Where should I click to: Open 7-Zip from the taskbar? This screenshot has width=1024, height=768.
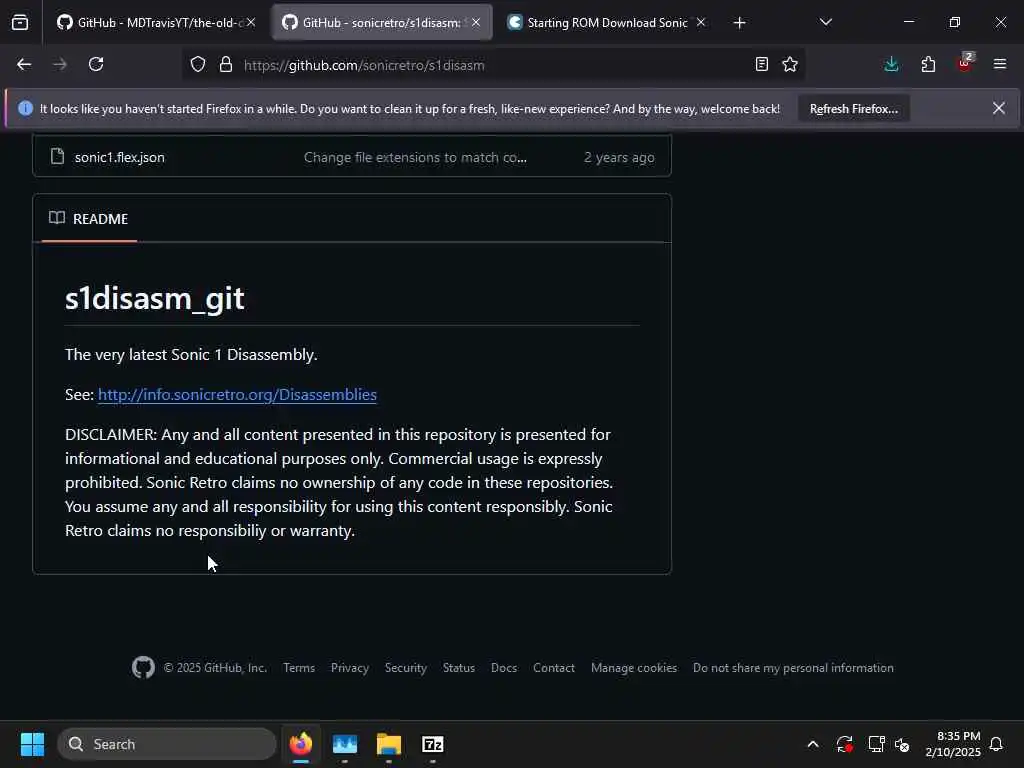pos(432,744)
